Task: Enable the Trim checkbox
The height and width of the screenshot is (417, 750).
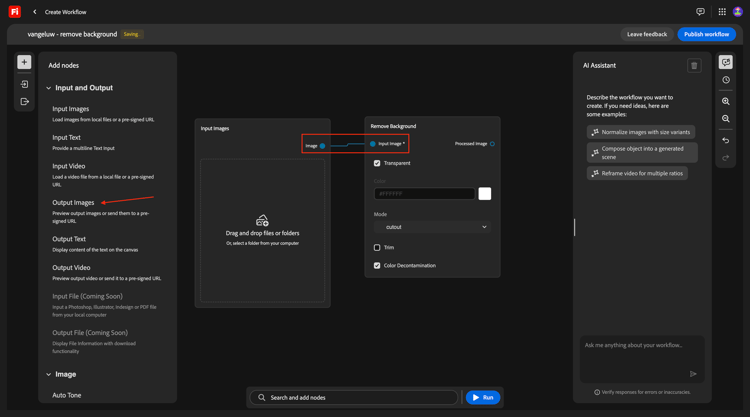Action: point(377,247)
